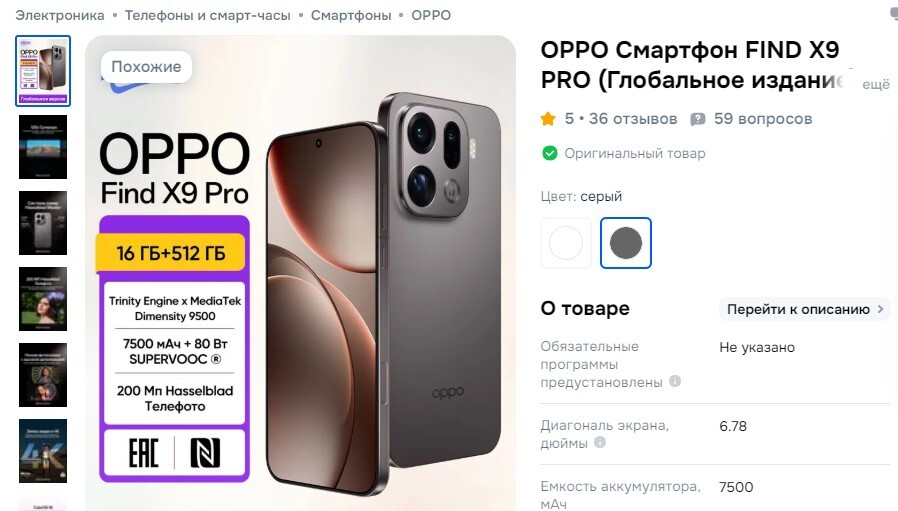Image resolution: width=898 pixels, height=511 pixels.
Task: Expand product title with ещё
Action: [x=876, y=84]
